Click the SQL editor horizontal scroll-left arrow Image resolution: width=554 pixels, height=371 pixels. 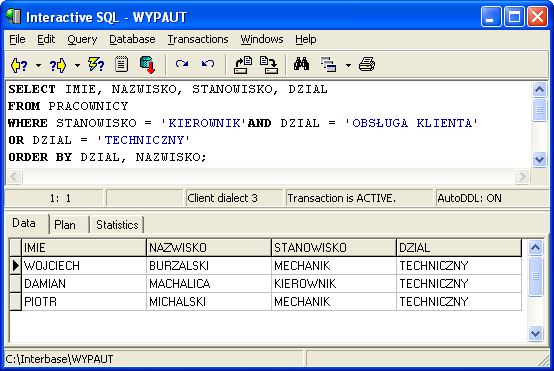click(14, 176)
